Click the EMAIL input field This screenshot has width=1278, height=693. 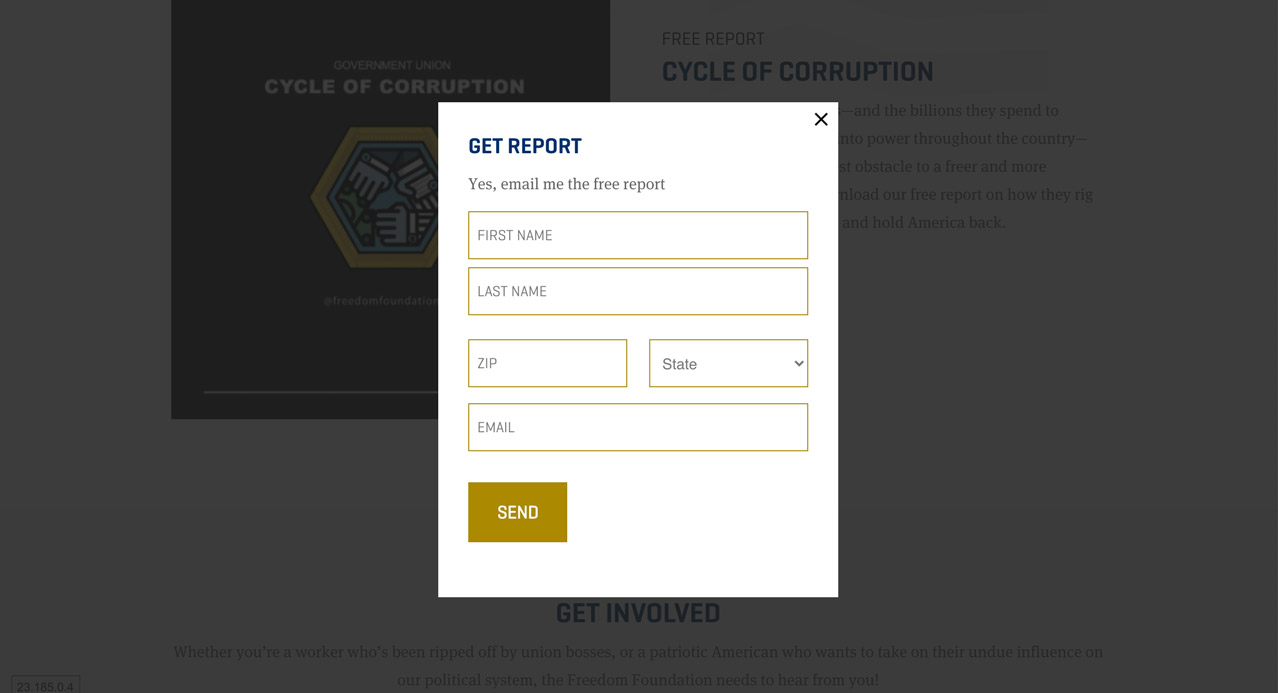click(x=638, y=427)
